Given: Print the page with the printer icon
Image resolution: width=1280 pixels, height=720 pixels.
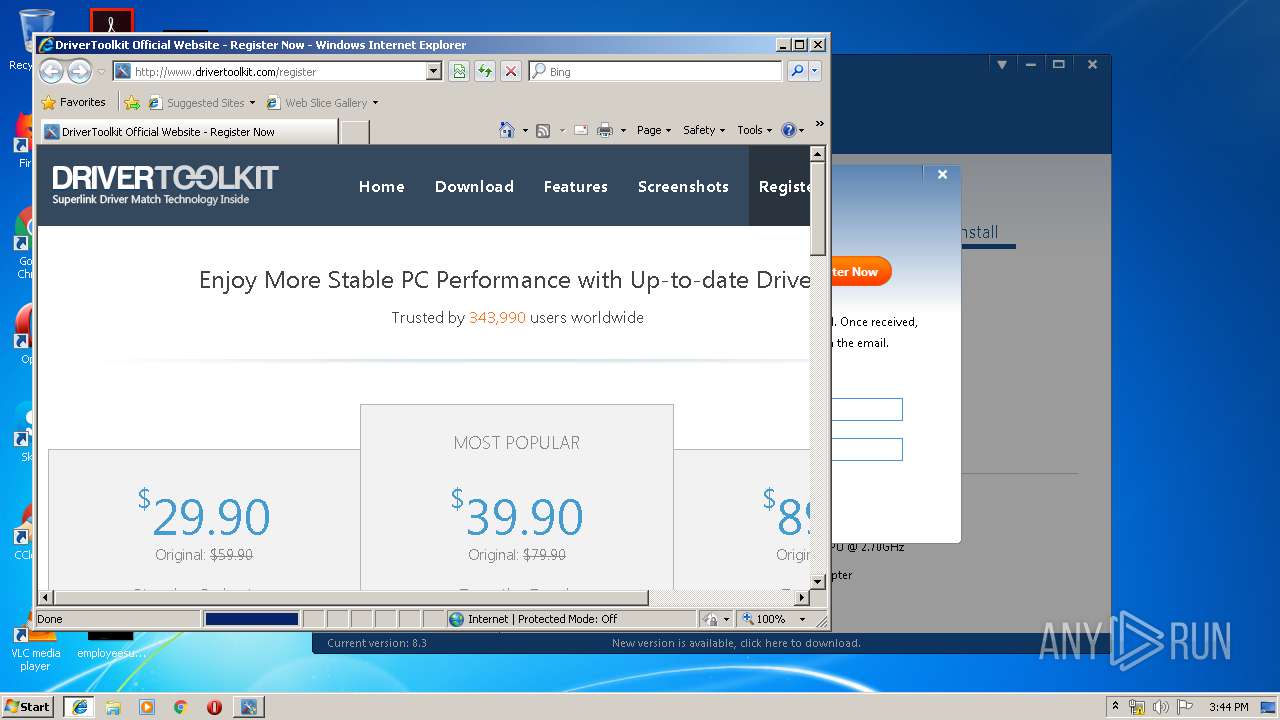Looking at the screenshot, I should tap(605, 130).
